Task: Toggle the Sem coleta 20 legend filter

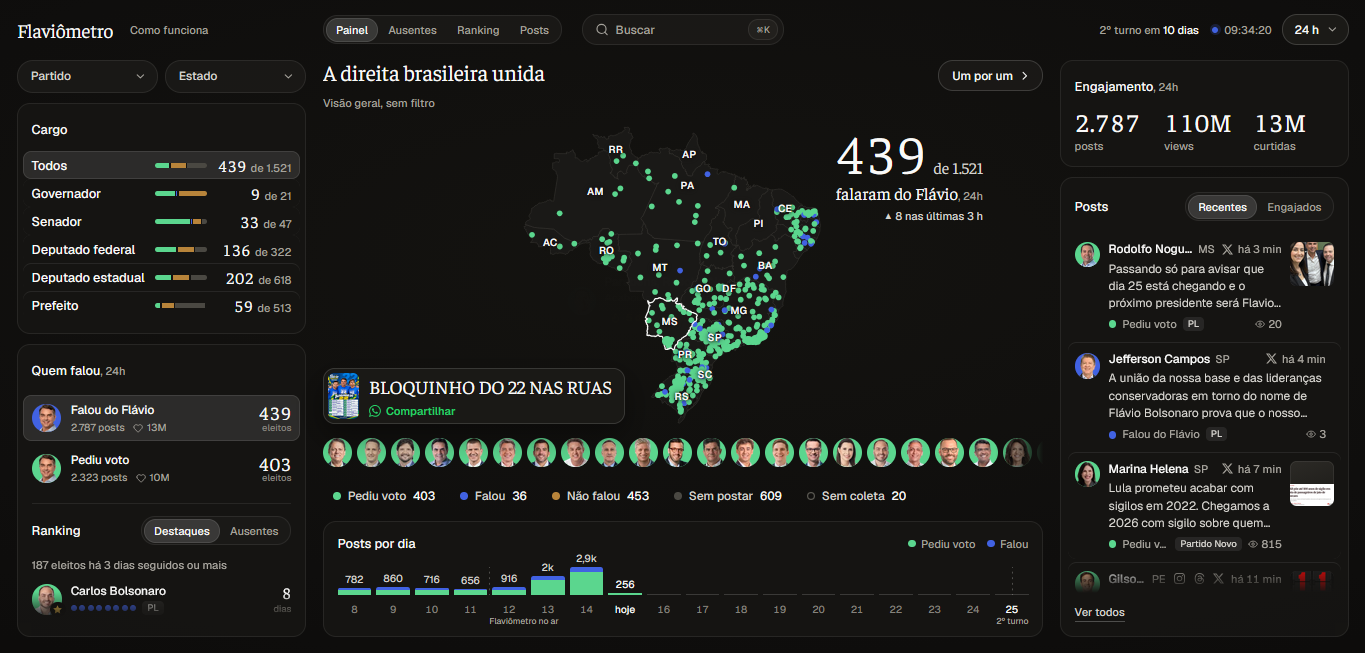Action: 856,496
